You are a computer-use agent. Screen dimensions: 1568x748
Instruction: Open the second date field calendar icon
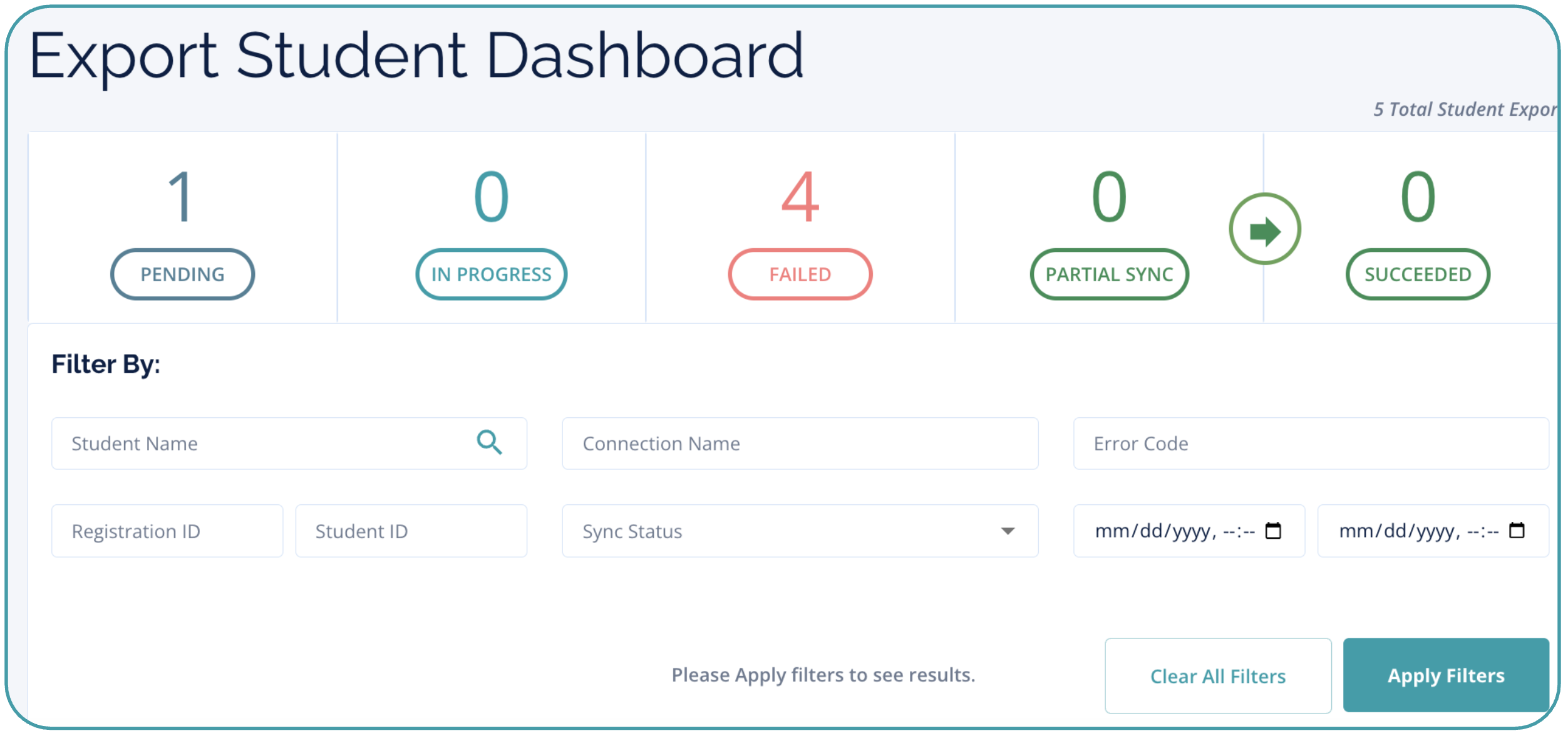tap(1517, 531)
